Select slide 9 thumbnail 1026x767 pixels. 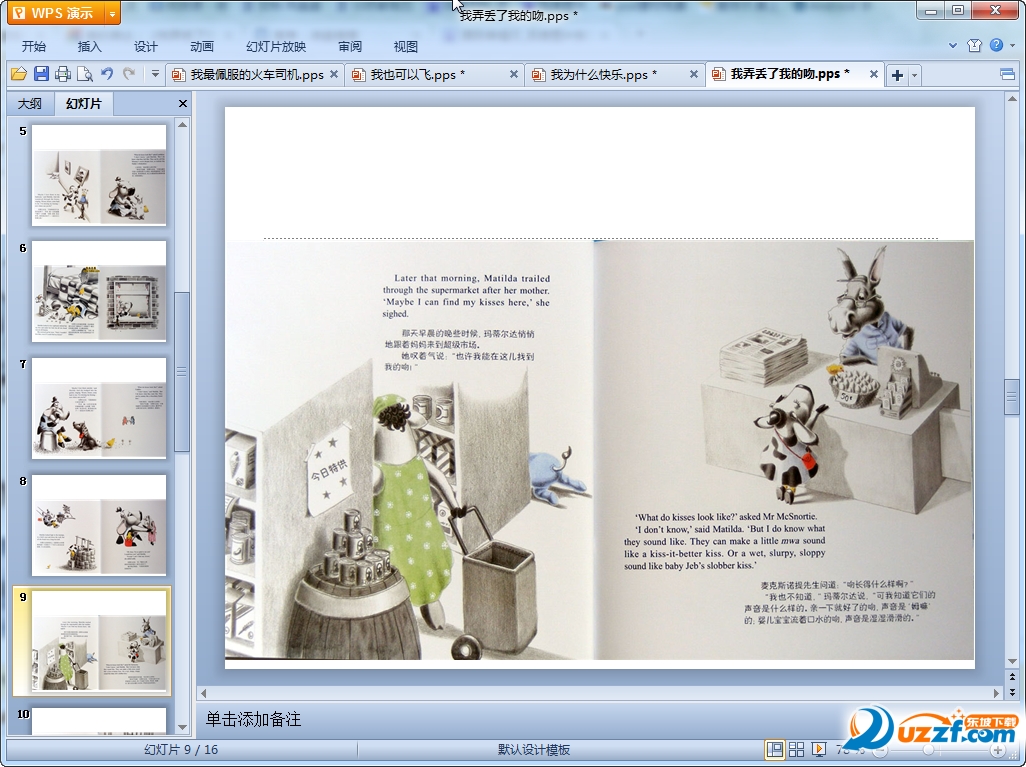[x=99, y=641]
